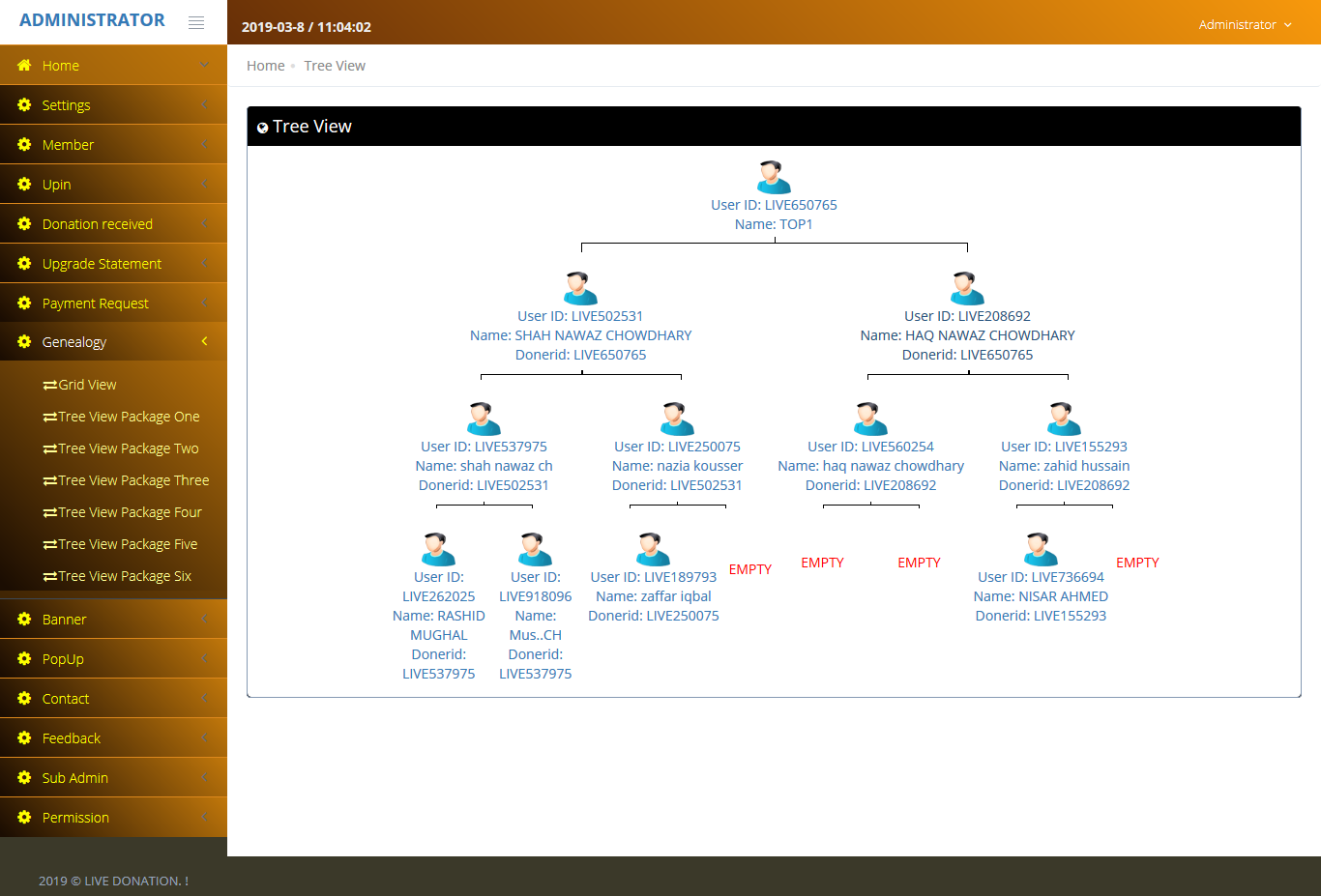Expand the Payment Request submenu arrow

tap(204, 303)
